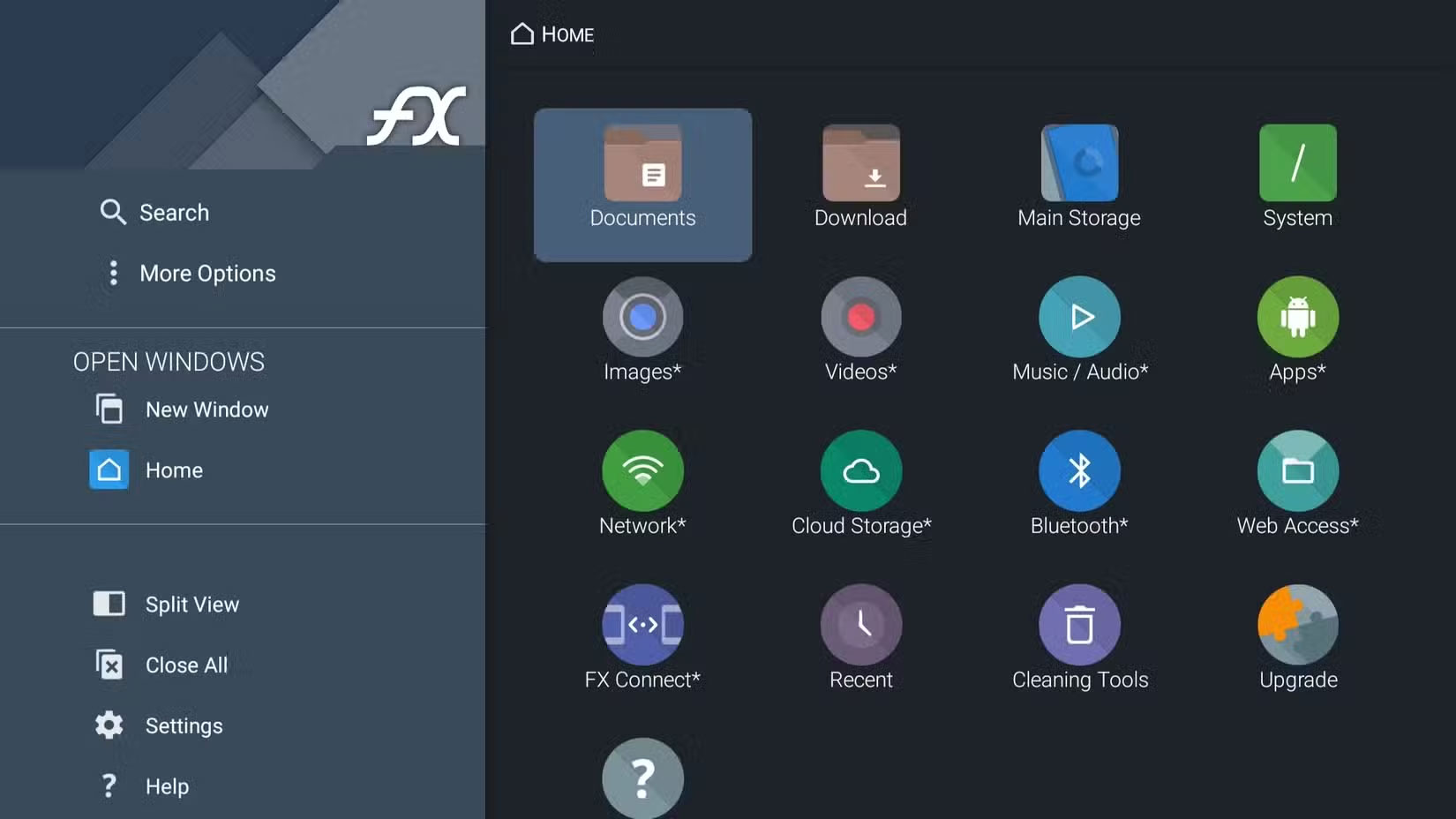Screen dimensions: 1456x819
Task: Upgrade to the paid version
Action: (x=1297, y=635)
